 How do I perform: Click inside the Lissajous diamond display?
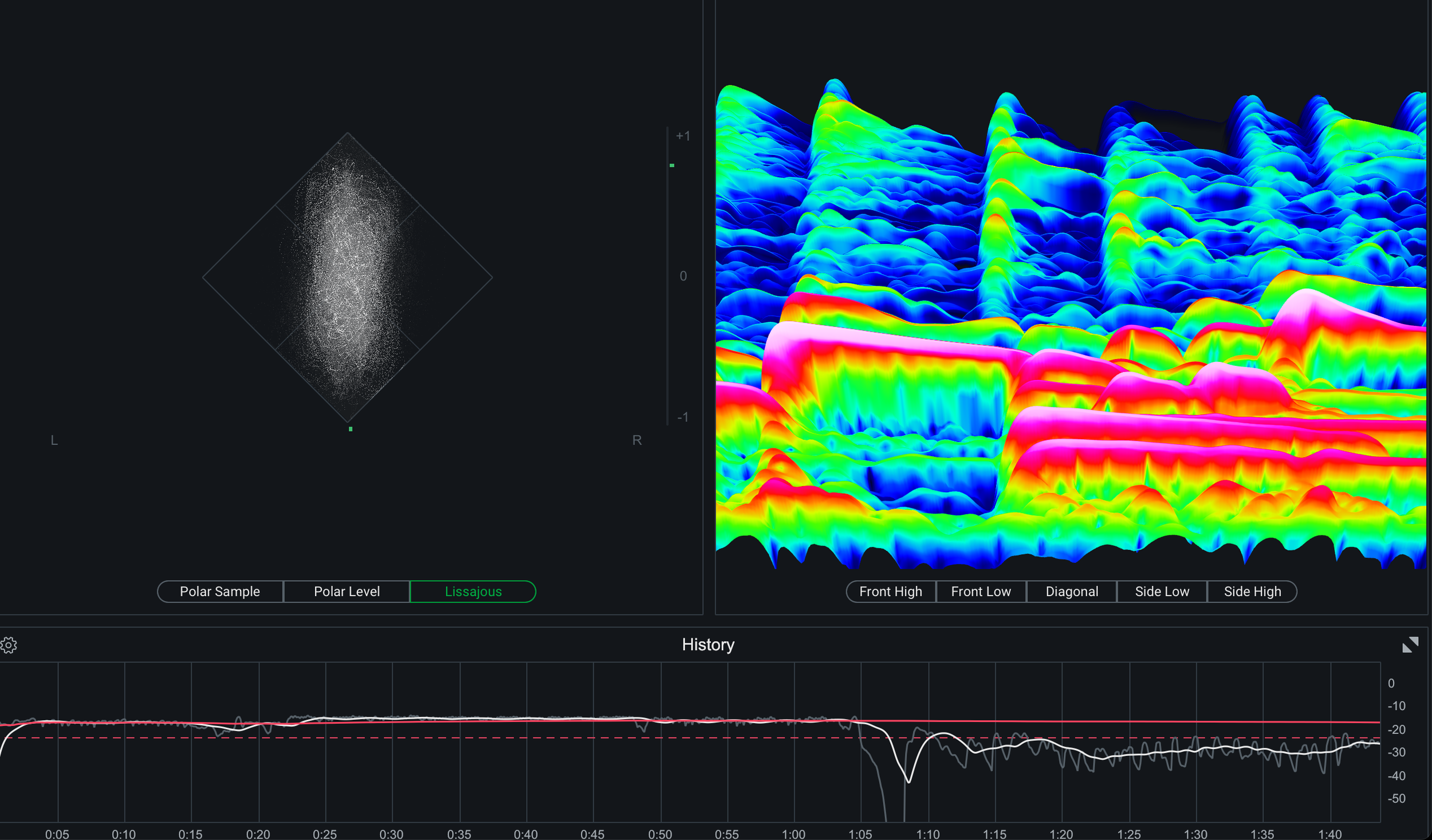click(348, 278)
